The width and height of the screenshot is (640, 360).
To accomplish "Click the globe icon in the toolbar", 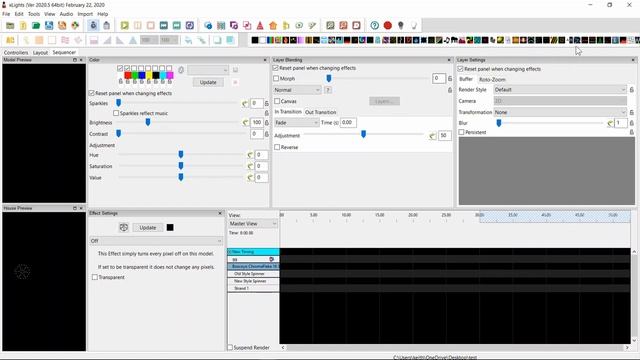I will tap(208, 26).
